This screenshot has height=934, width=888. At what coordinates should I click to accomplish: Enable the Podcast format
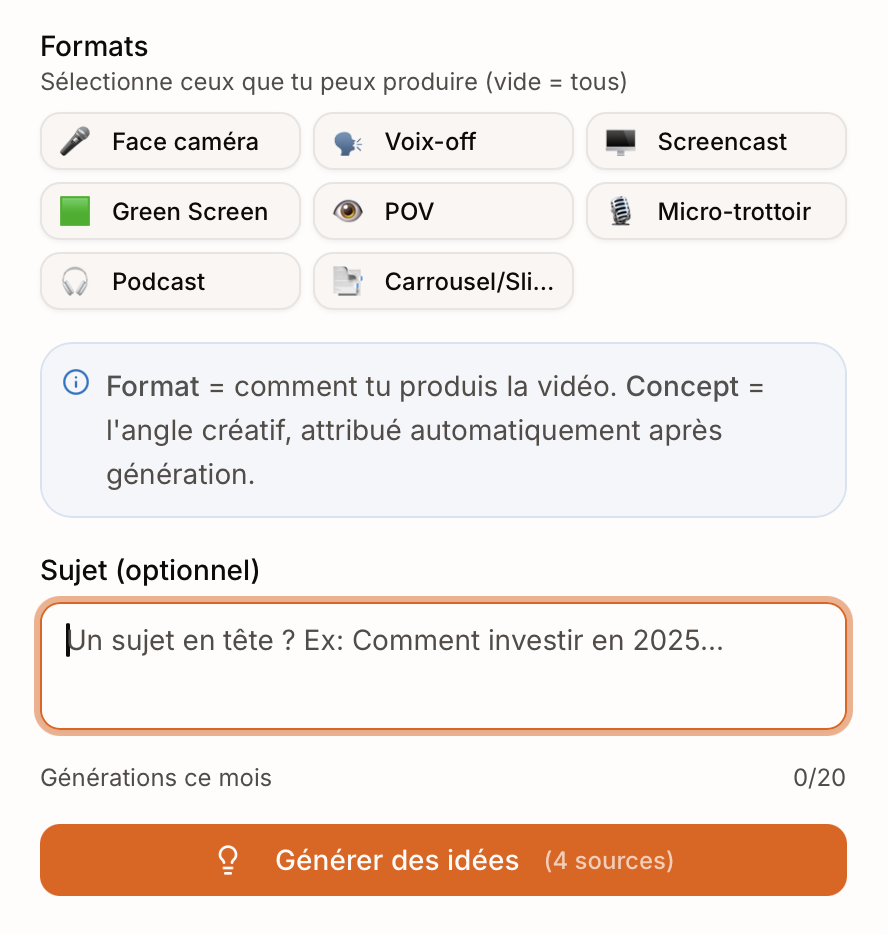point(170,281)
